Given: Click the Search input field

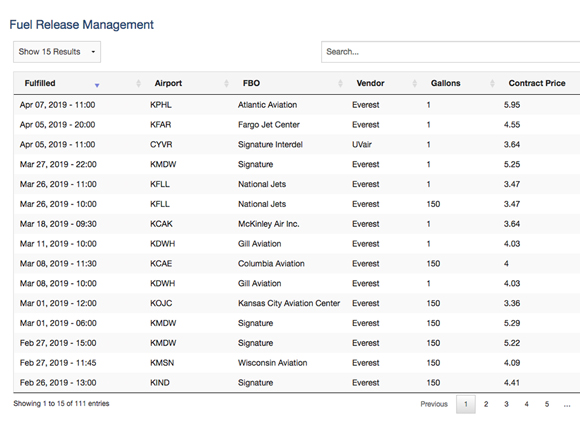Looking at the screenshot, I should (x=451, y=52).
